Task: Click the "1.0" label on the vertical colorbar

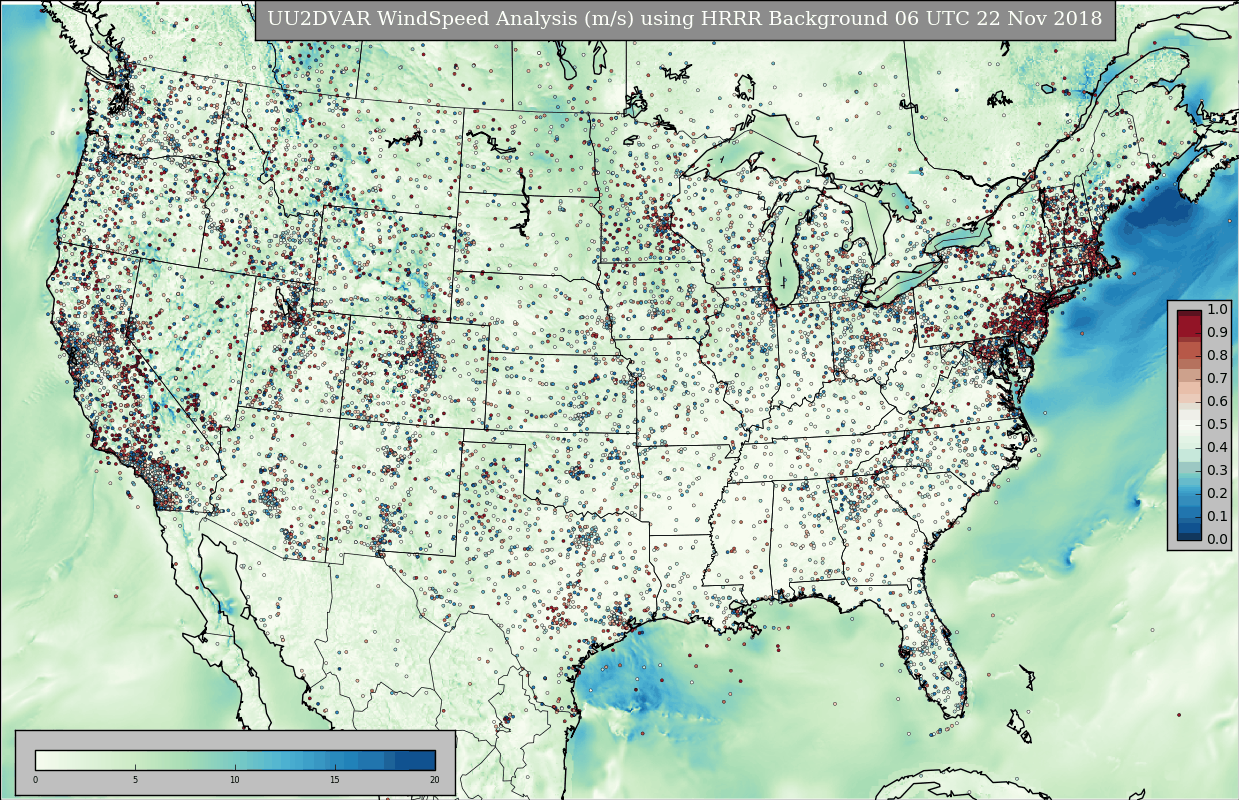Action: pos(1217,310)
